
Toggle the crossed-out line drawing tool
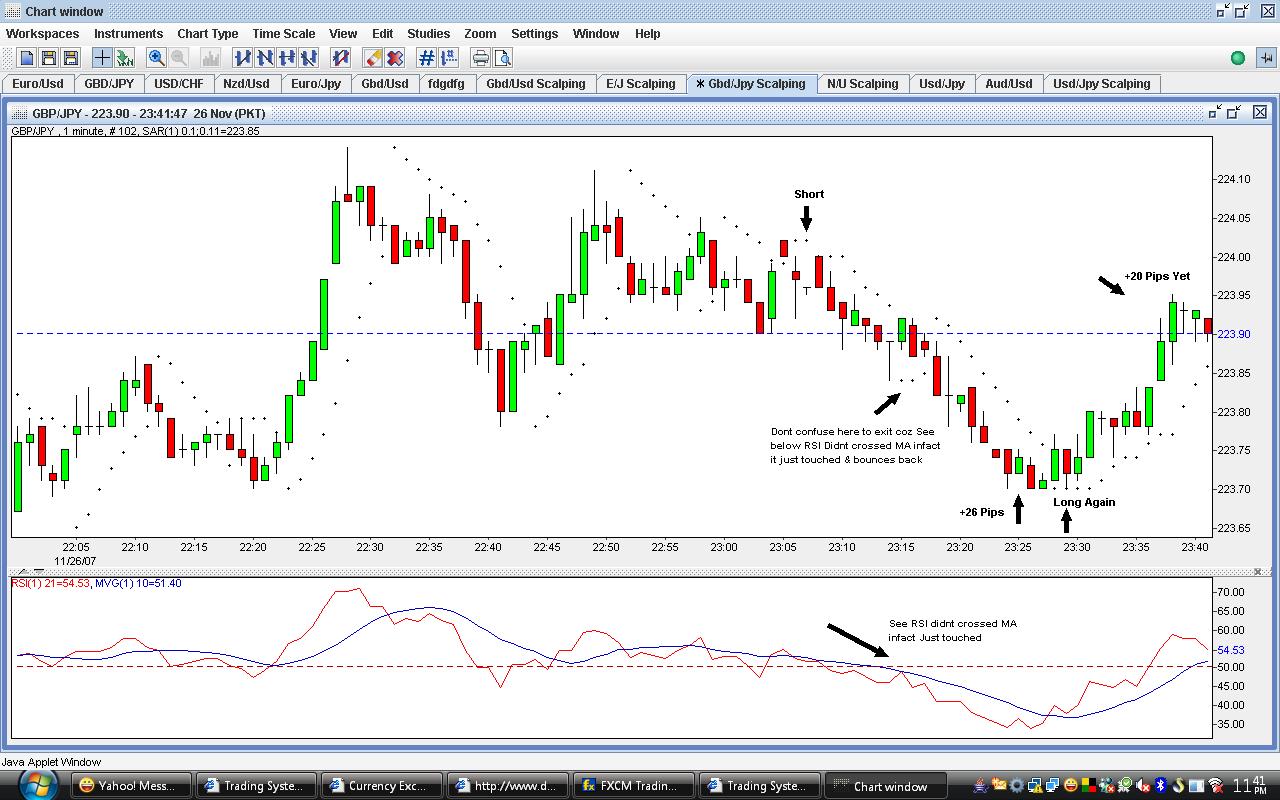point(341,58)
